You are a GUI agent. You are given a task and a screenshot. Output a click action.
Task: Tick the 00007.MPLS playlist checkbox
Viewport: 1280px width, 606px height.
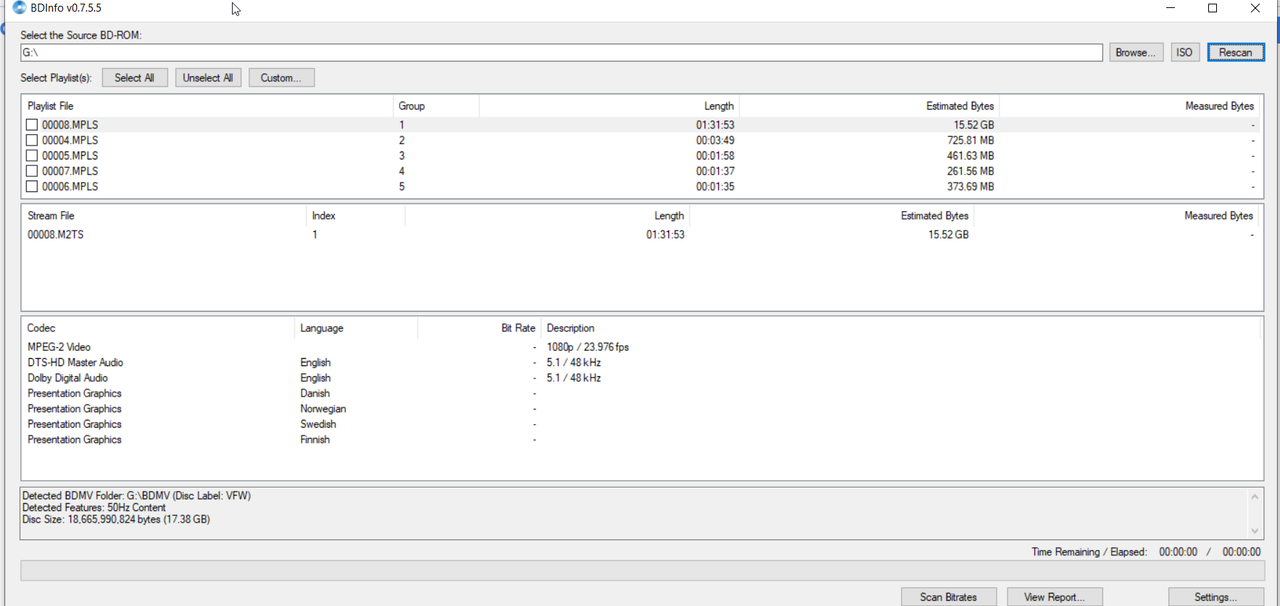(32, 172)
